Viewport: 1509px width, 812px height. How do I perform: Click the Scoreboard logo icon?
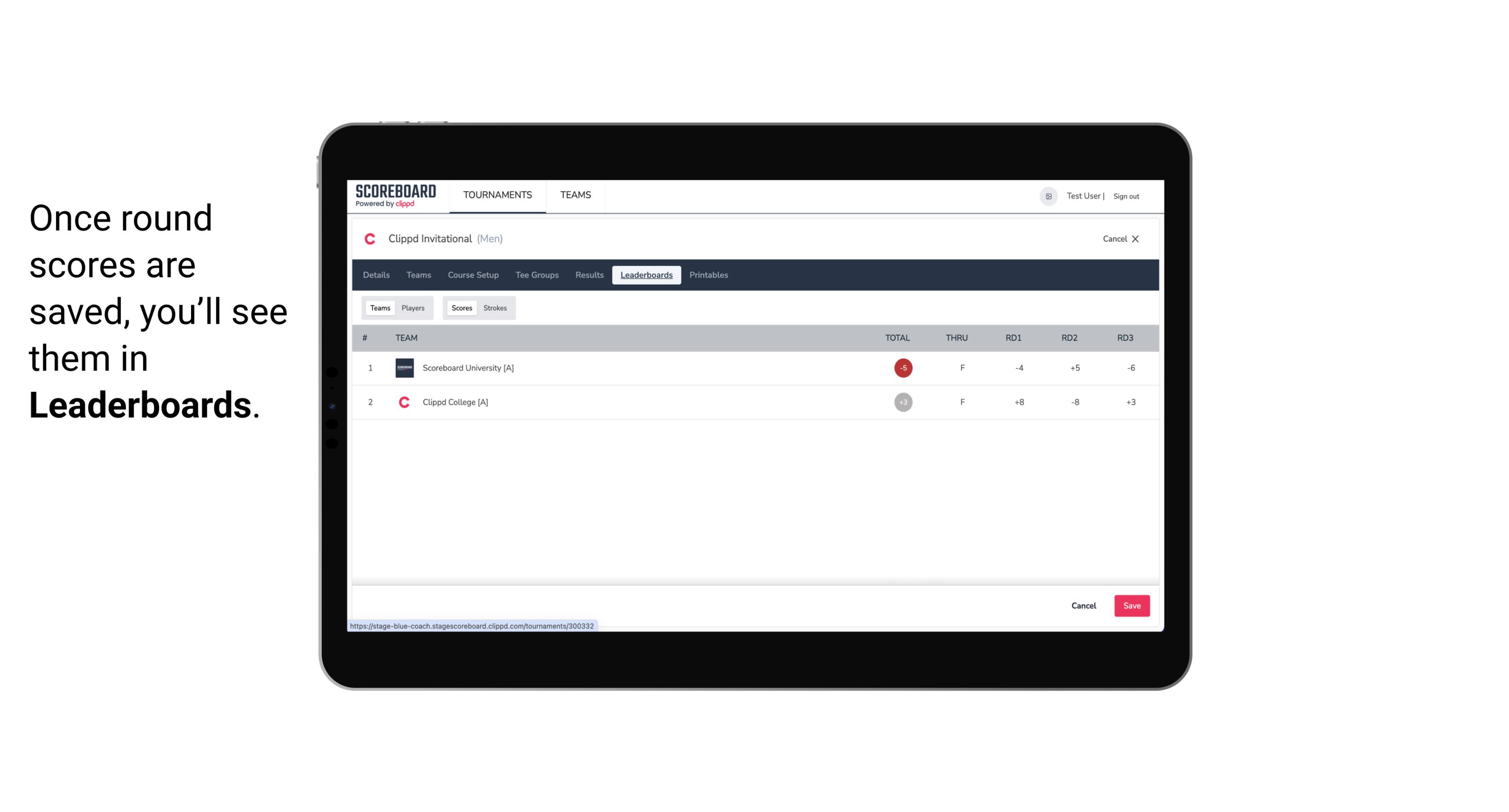pyautogui.click(x=395, y=196)
